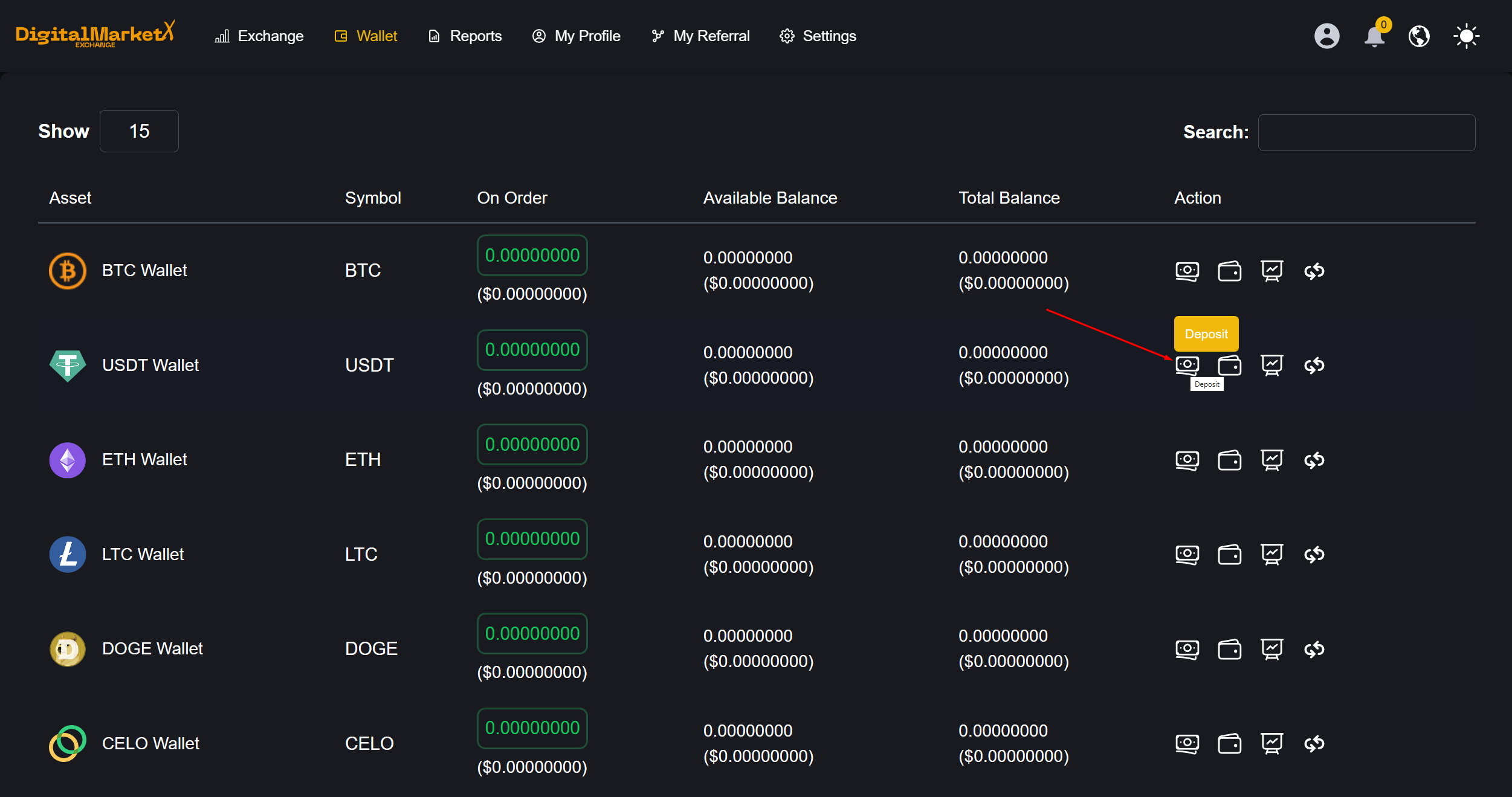Viewport: 1512px width, 797px height.
Task: Click the DigitalMarketX Exchange logo
Action: 95,34
